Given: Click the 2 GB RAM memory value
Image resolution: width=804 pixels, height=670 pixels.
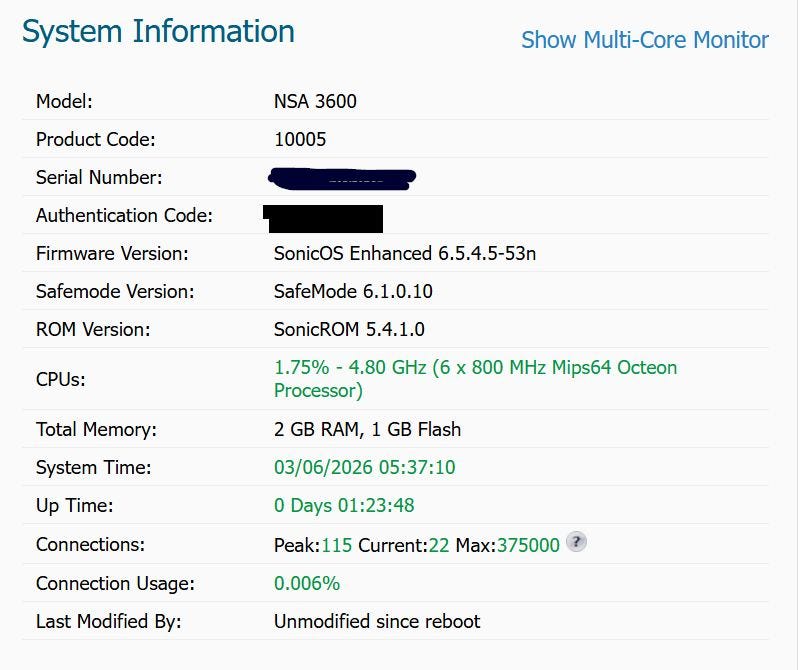Looking at the screenshot, I should click(367, 429).
